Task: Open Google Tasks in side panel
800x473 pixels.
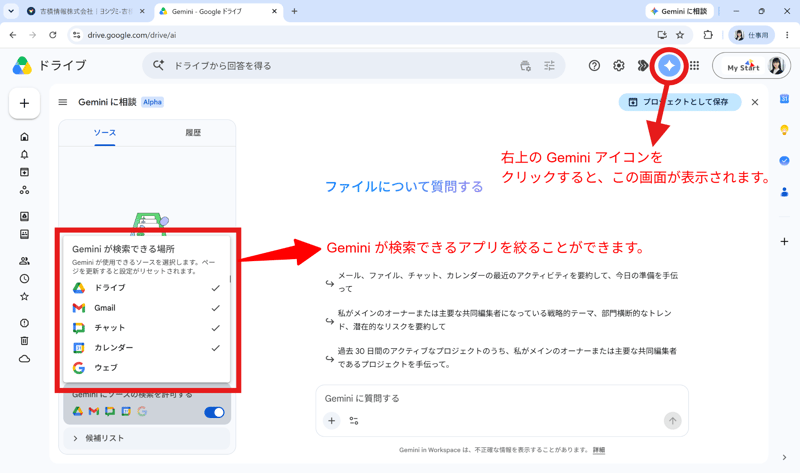Action: point(784,161)
